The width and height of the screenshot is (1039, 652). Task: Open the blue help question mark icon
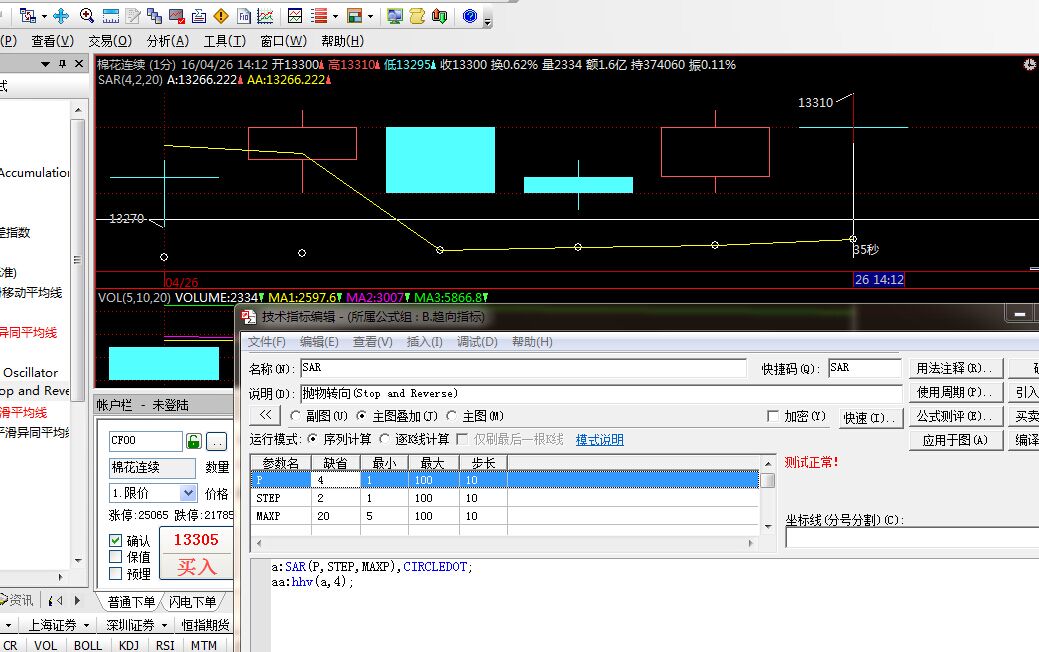pos(470,16)
